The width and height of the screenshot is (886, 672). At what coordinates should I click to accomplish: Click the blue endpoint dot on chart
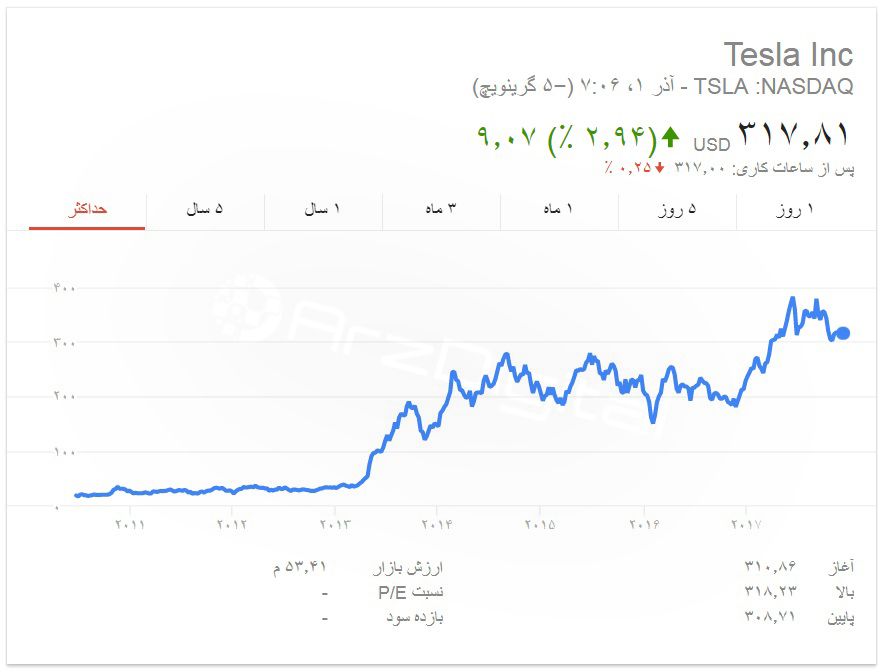pos(842,334)
